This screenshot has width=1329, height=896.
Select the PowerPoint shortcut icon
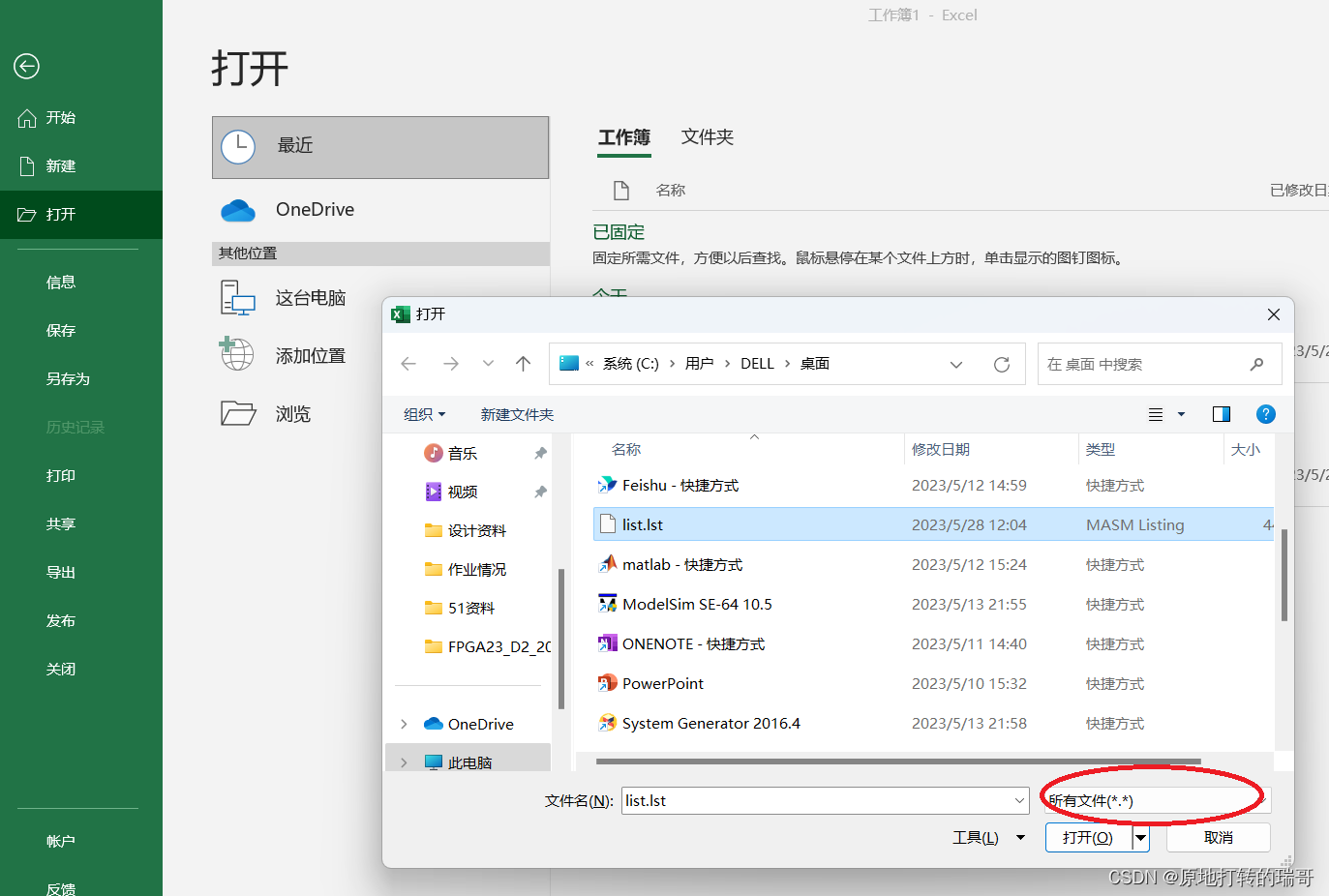pos(607,683)
